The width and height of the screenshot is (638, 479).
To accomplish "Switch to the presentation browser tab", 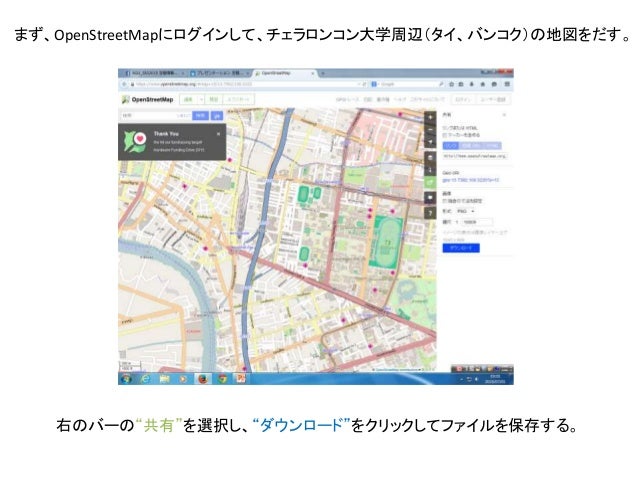I will point(220,73).
